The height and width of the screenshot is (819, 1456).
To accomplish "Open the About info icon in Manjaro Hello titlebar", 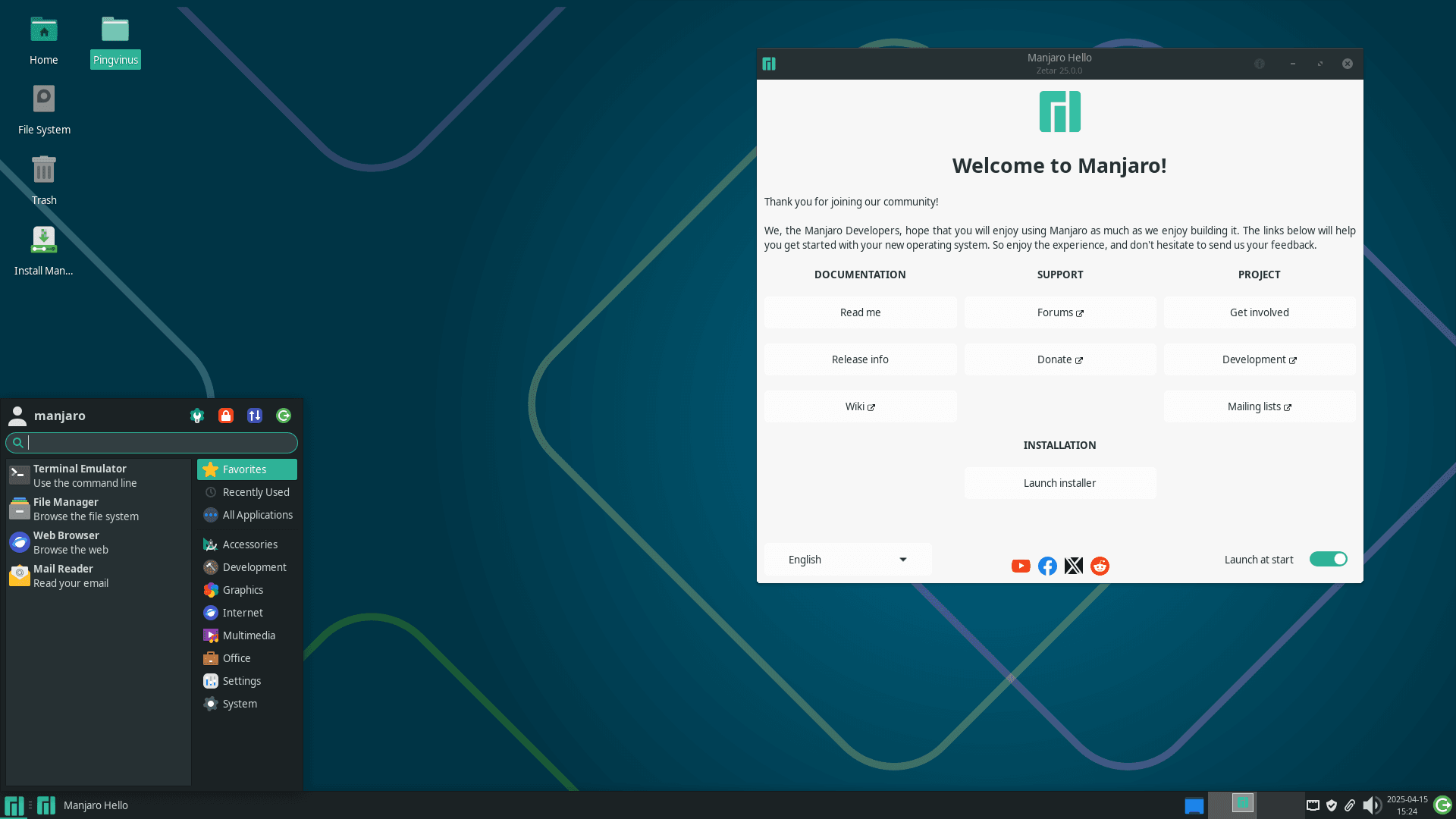I will [x=1260, y=64].
